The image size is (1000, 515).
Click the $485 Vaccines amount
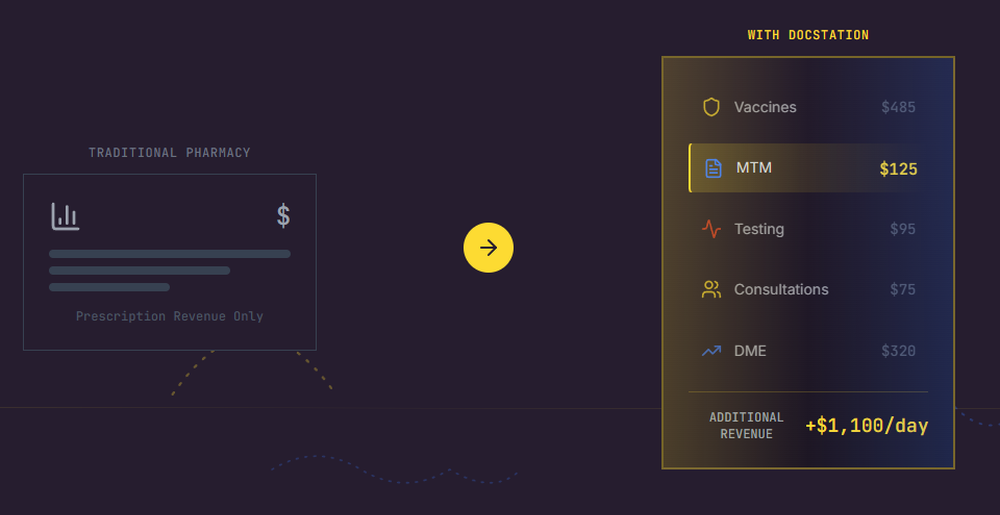898,107
